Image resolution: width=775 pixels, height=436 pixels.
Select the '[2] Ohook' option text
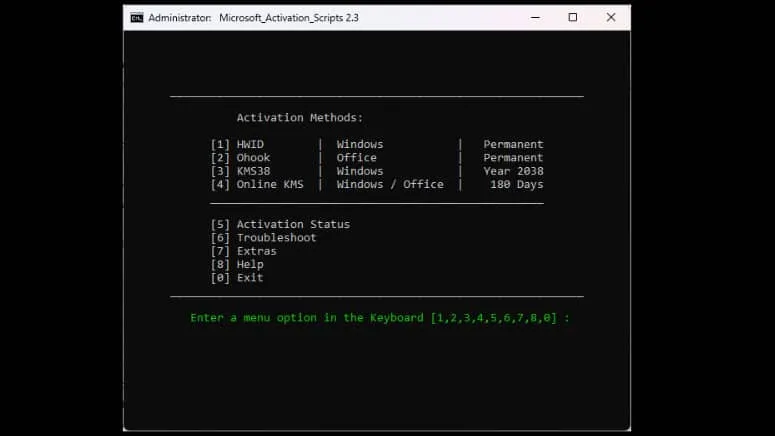pos(241,158)
